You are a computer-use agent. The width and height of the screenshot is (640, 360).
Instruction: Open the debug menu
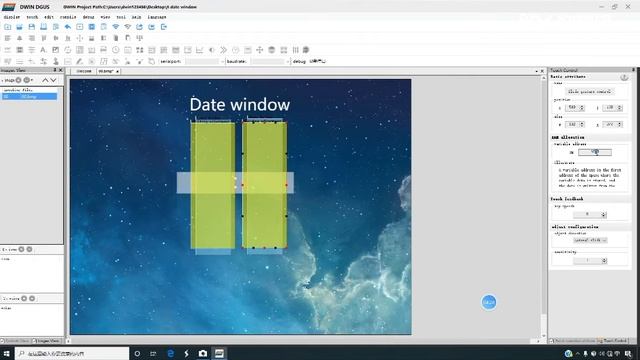coord(89,17)
